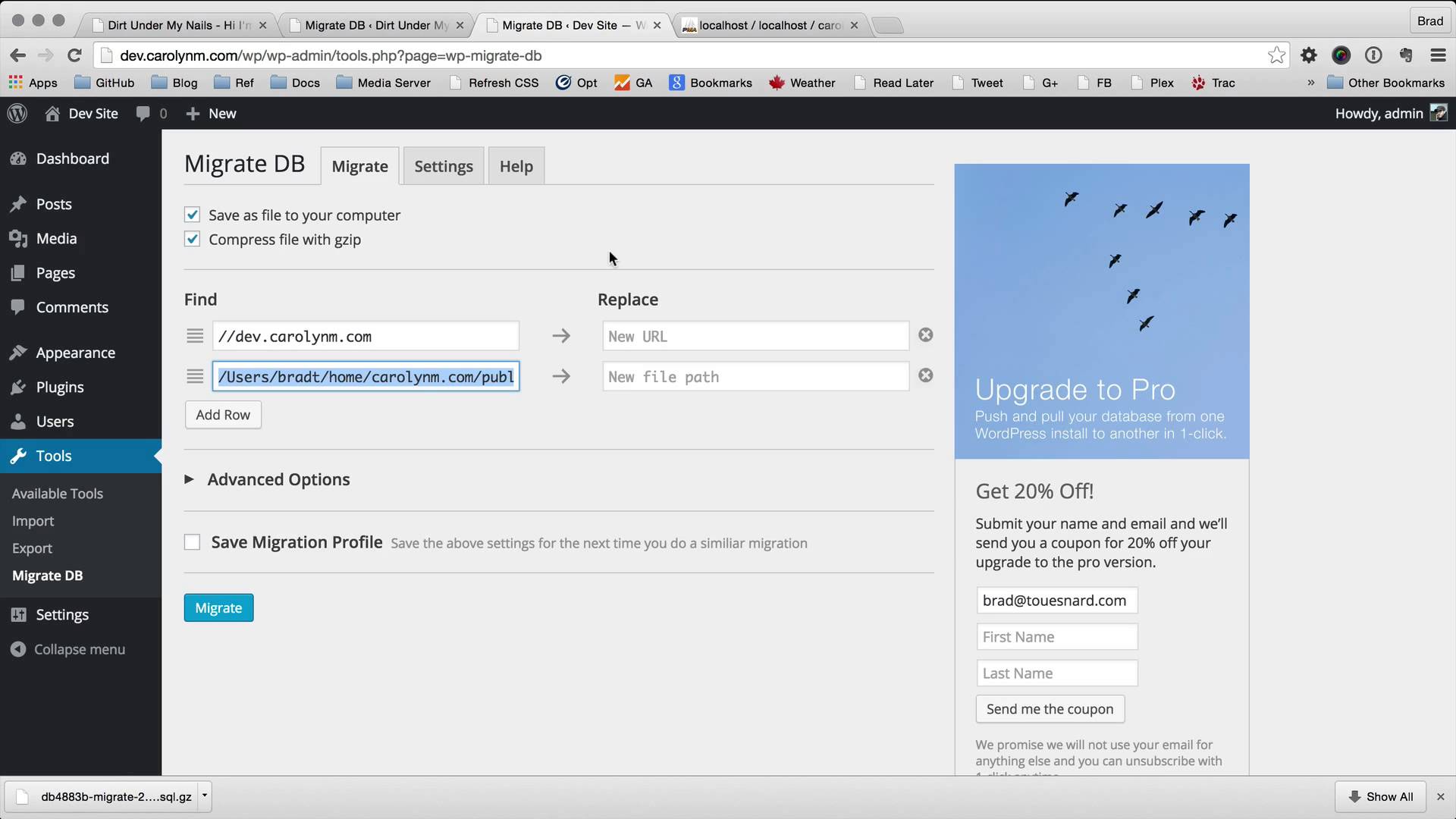Click the WordPress logo in the admin bar

coord(17,114)
